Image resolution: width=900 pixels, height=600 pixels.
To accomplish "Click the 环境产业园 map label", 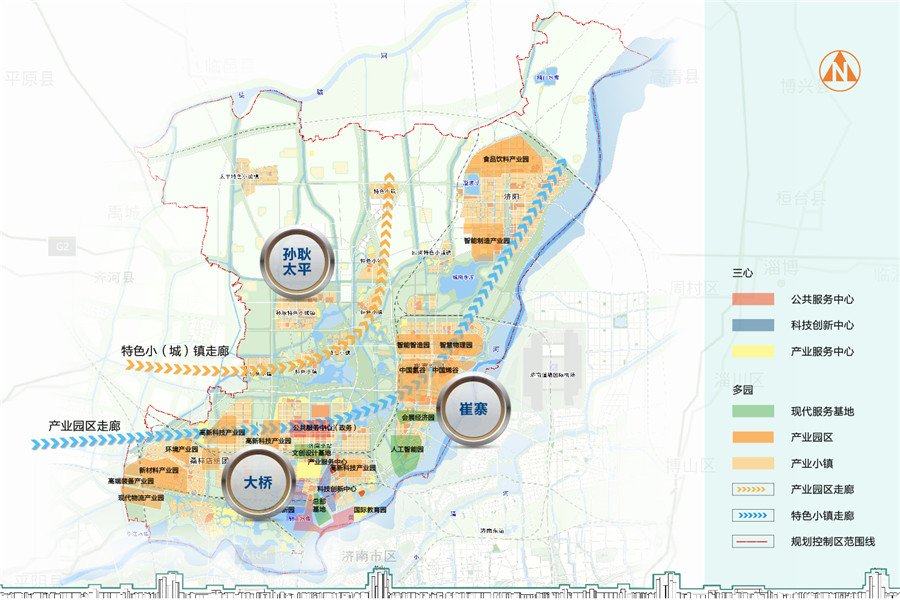I will tap(182, 449).
